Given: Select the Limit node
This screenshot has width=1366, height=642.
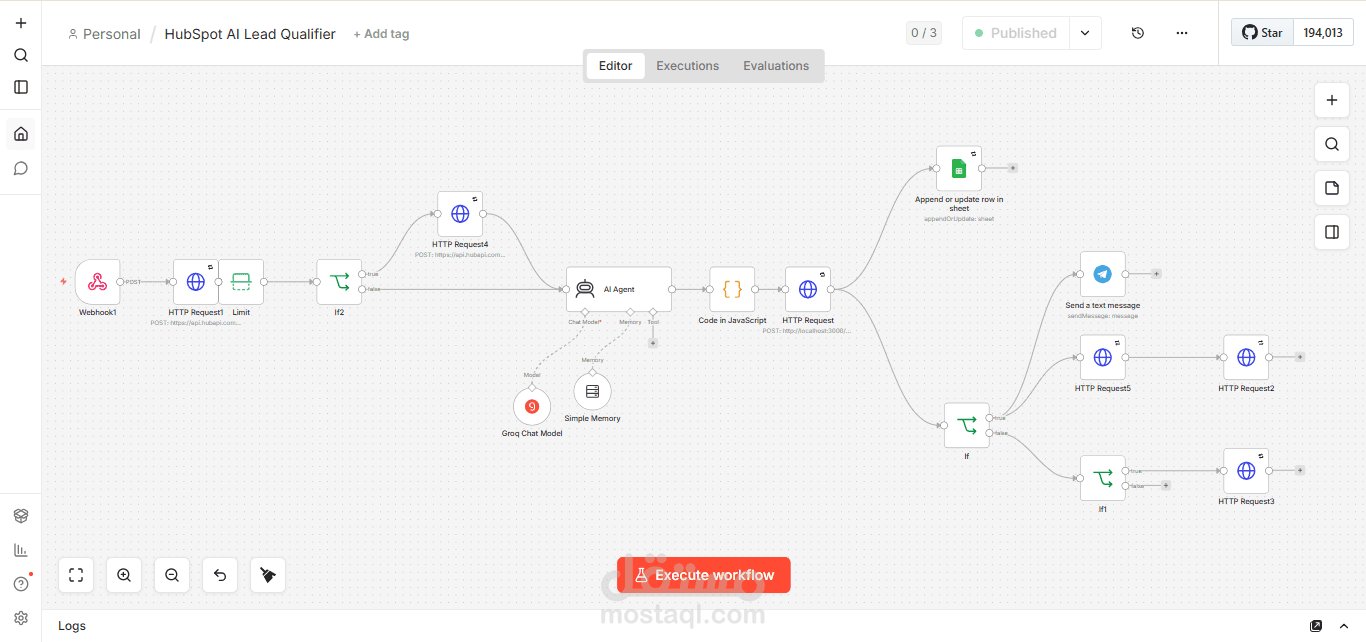Looking at the screenshot, I should click(x=241, y=282).
